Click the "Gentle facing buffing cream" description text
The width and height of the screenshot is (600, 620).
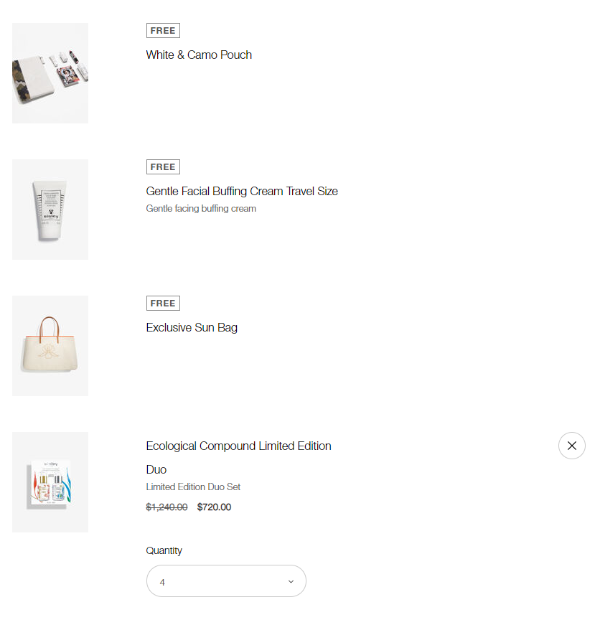pyautogui.click(x=201, y=209)
